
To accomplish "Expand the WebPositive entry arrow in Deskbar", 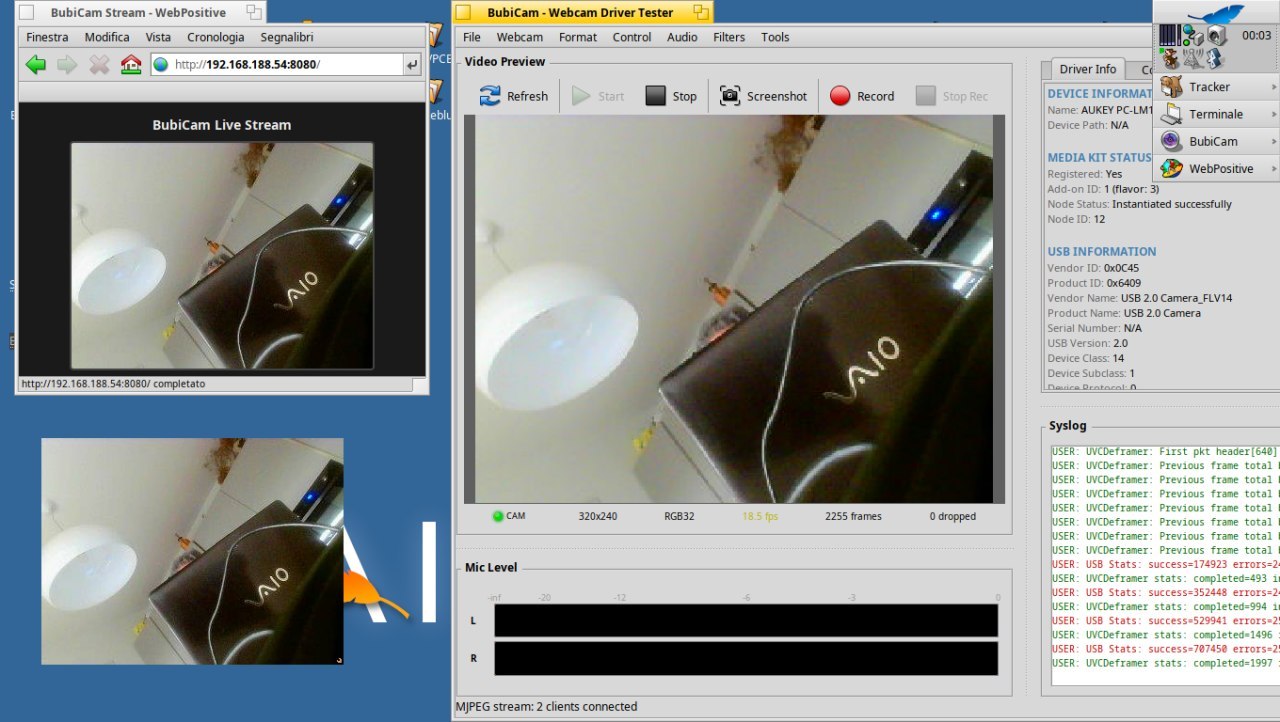I will (1274, 168).
